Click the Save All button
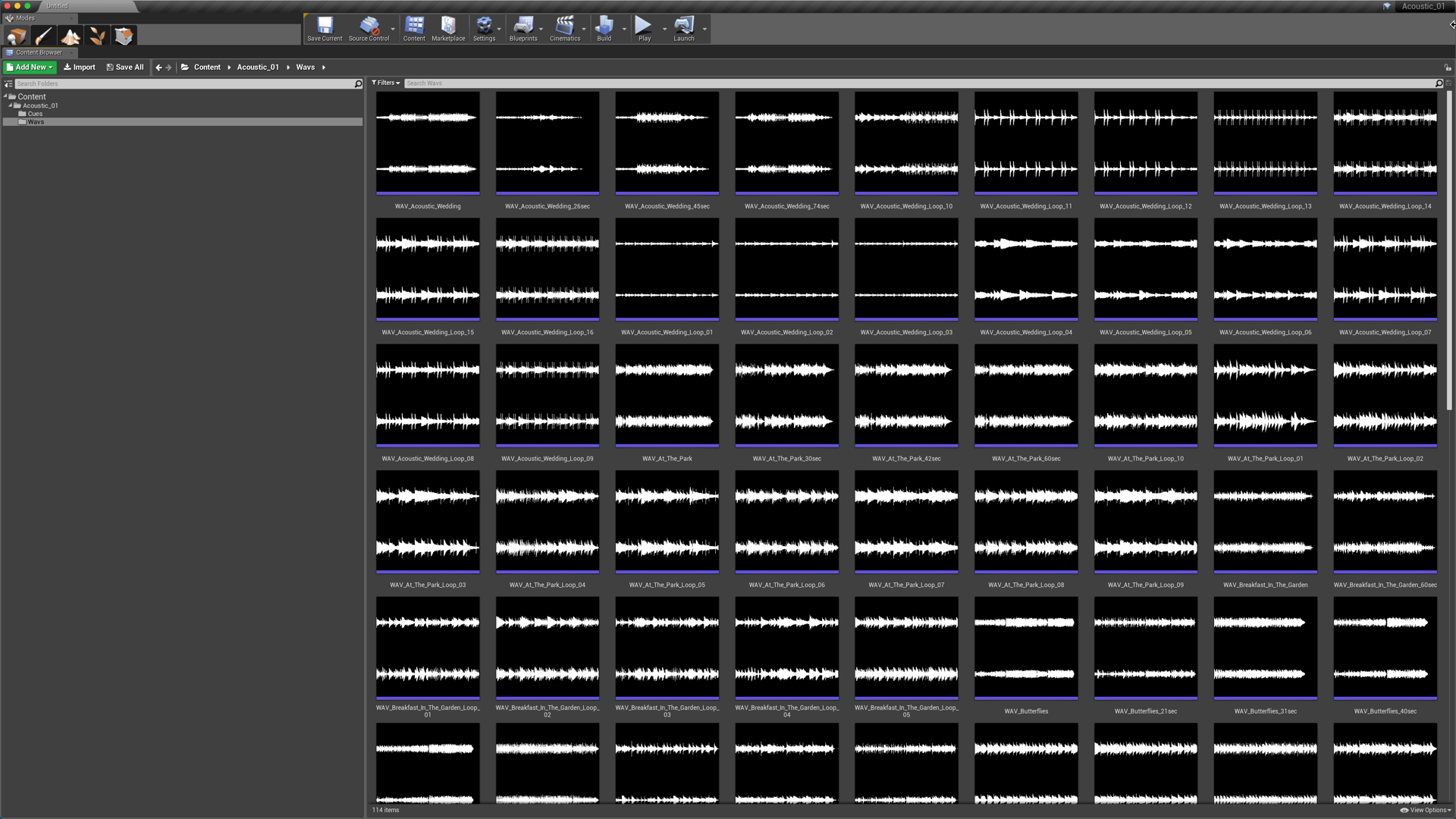The width and height of the screenshot is (1456, 819). tap(125, 67)
